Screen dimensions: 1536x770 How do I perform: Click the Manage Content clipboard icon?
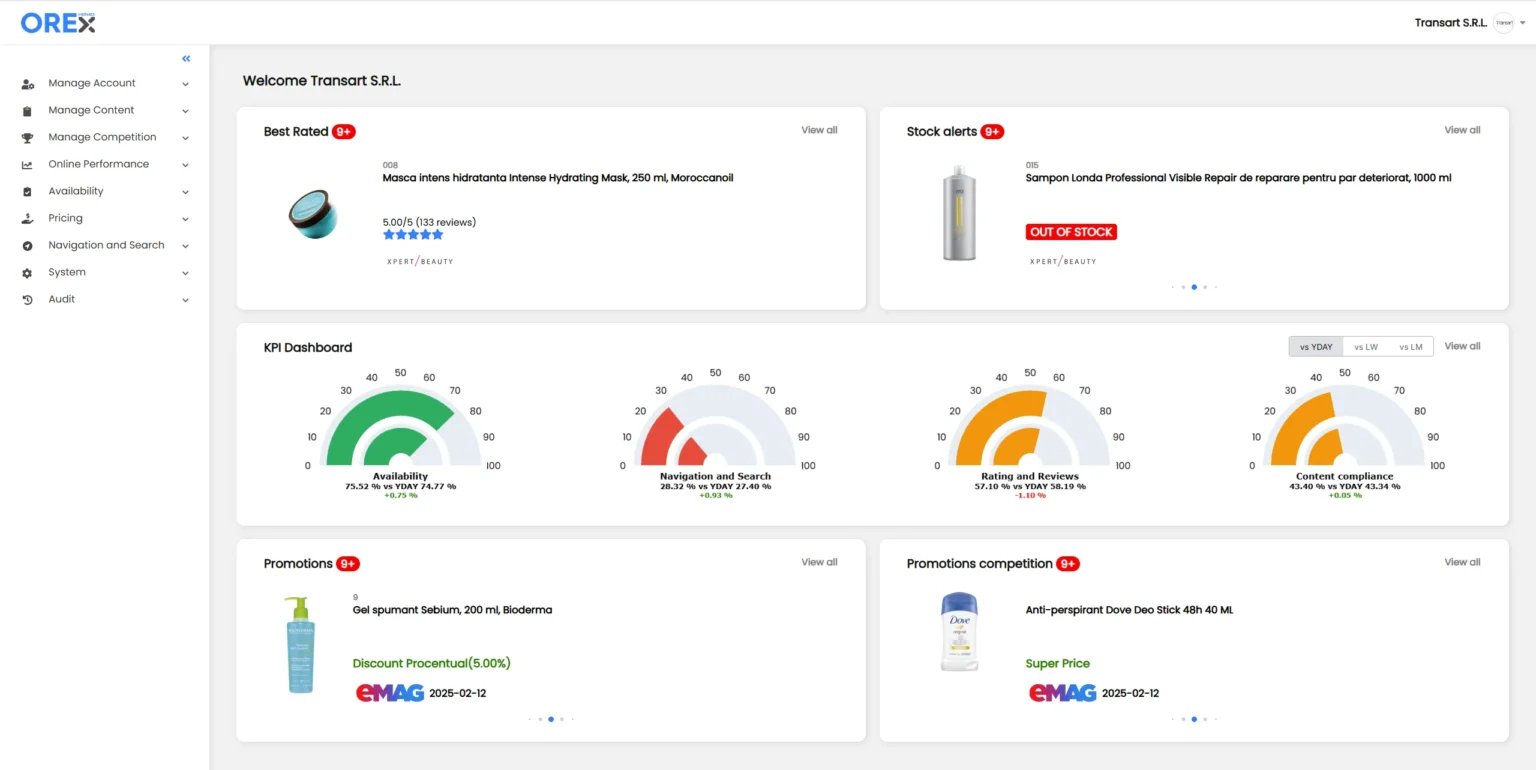tap(27, 110)
